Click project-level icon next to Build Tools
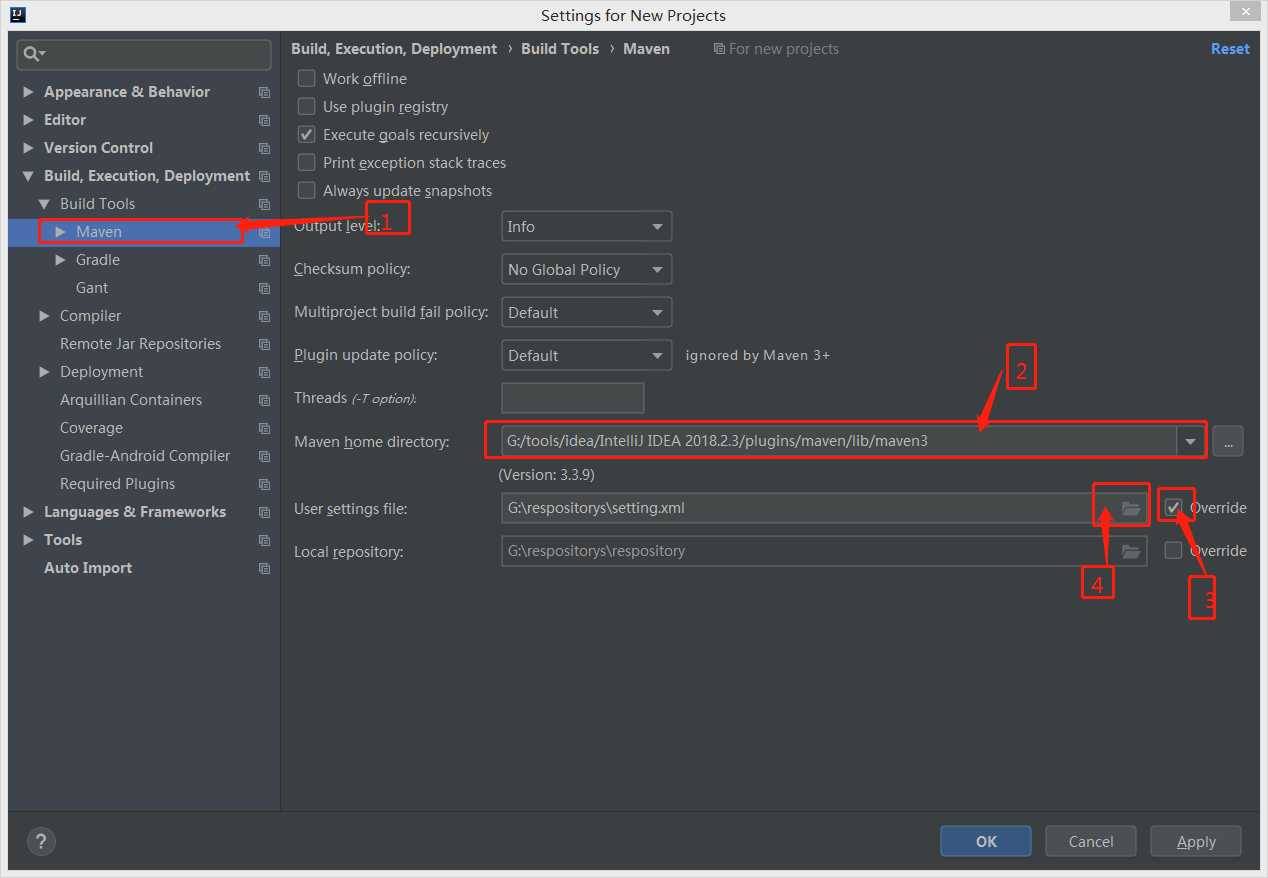The image size is (1268, 878). (264, 204)
